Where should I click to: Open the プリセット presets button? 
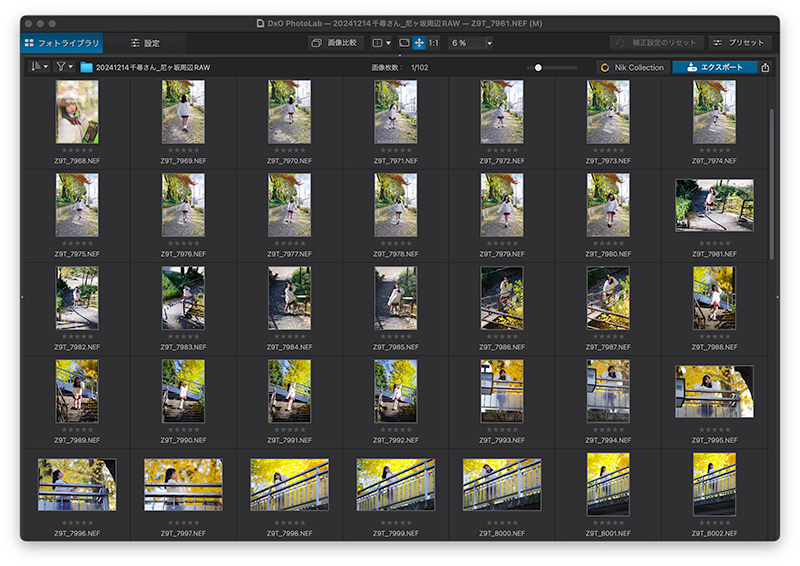(739, 43)
